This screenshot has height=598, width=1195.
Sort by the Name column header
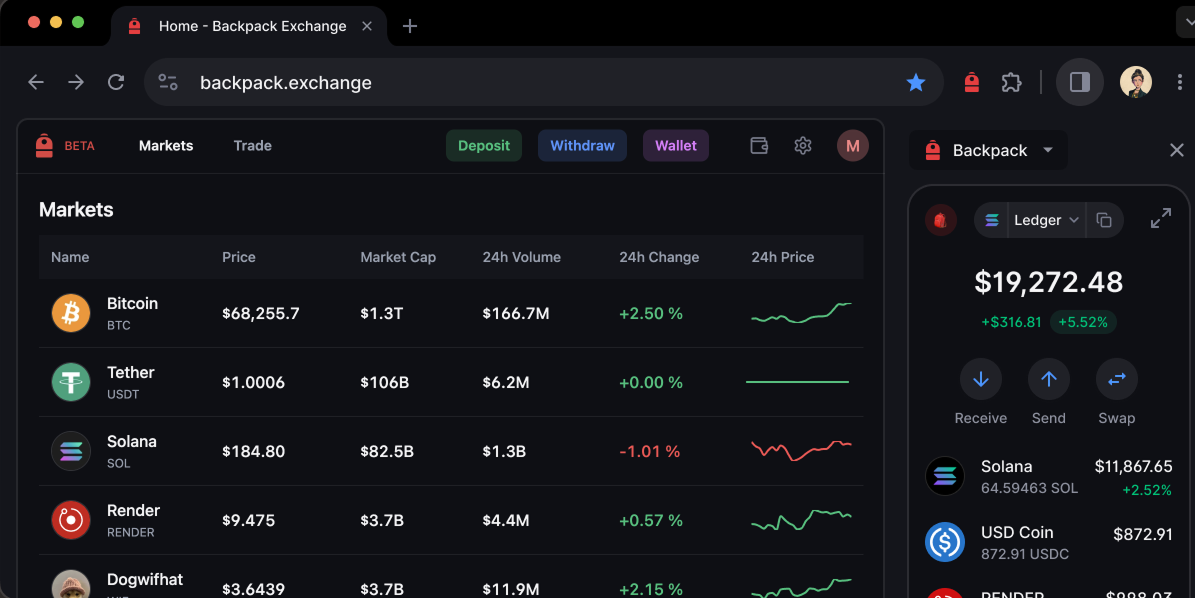coord(70,257)
